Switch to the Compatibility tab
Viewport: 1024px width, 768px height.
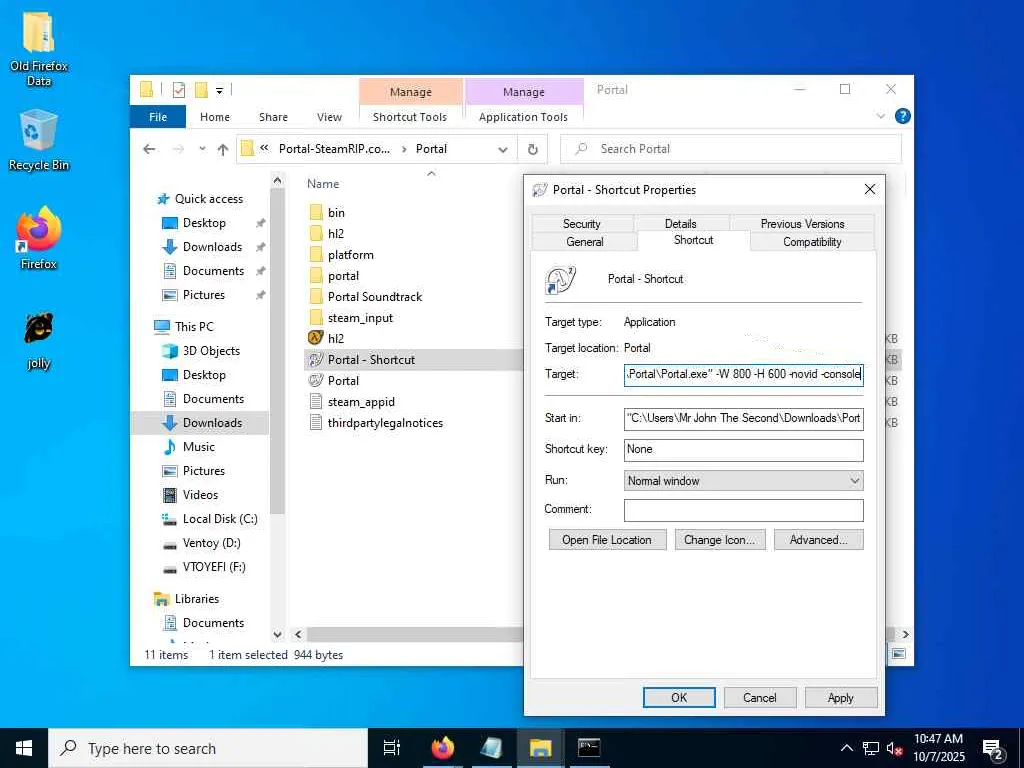point(812,242)
